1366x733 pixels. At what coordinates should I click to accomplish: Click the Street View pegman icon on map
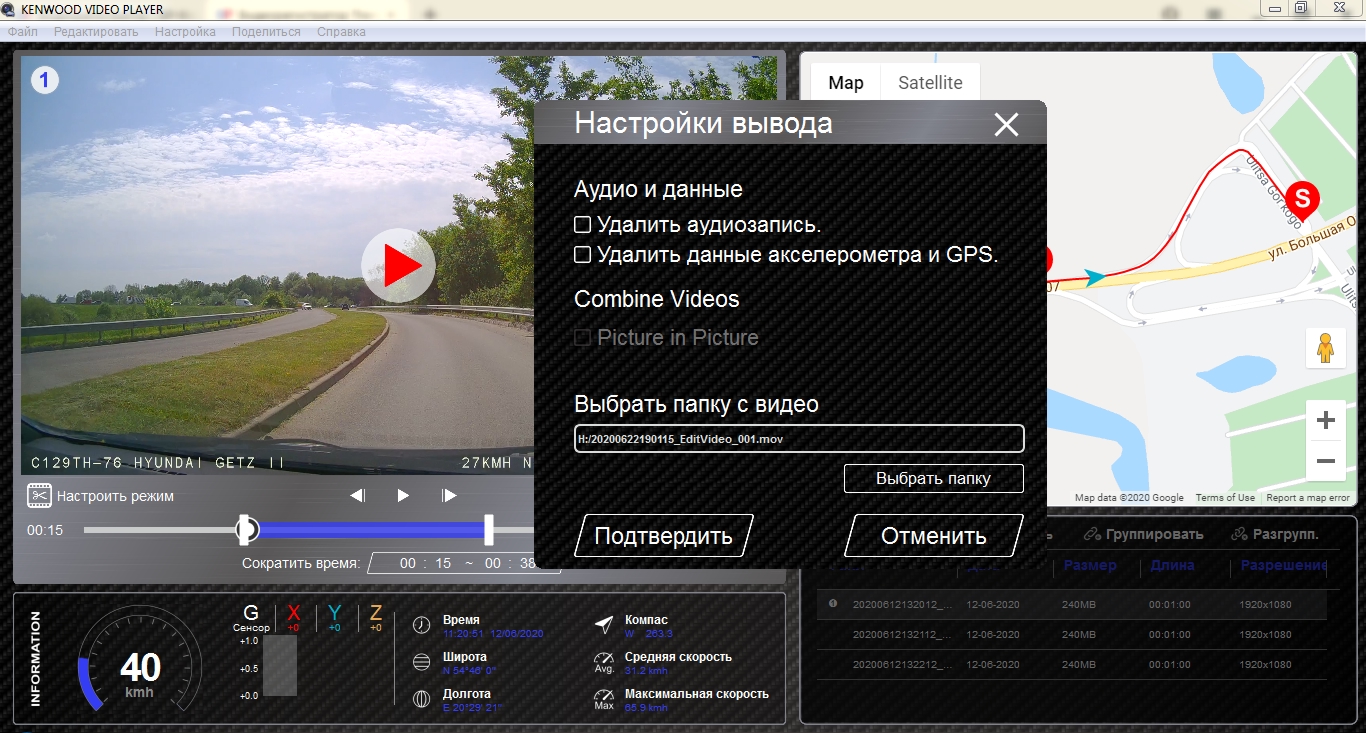pos(1325,348)
